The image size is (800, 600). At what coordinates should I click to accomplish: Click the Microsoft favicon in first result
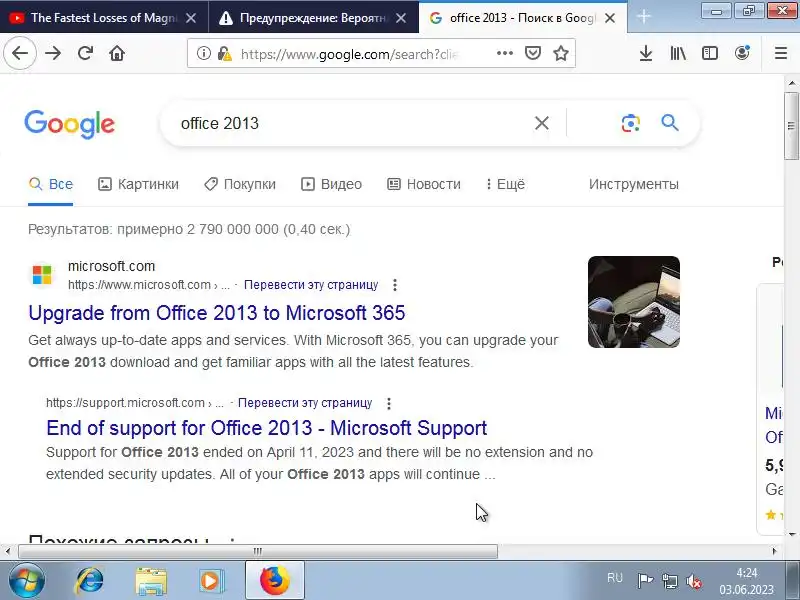(x=42, y=274)
